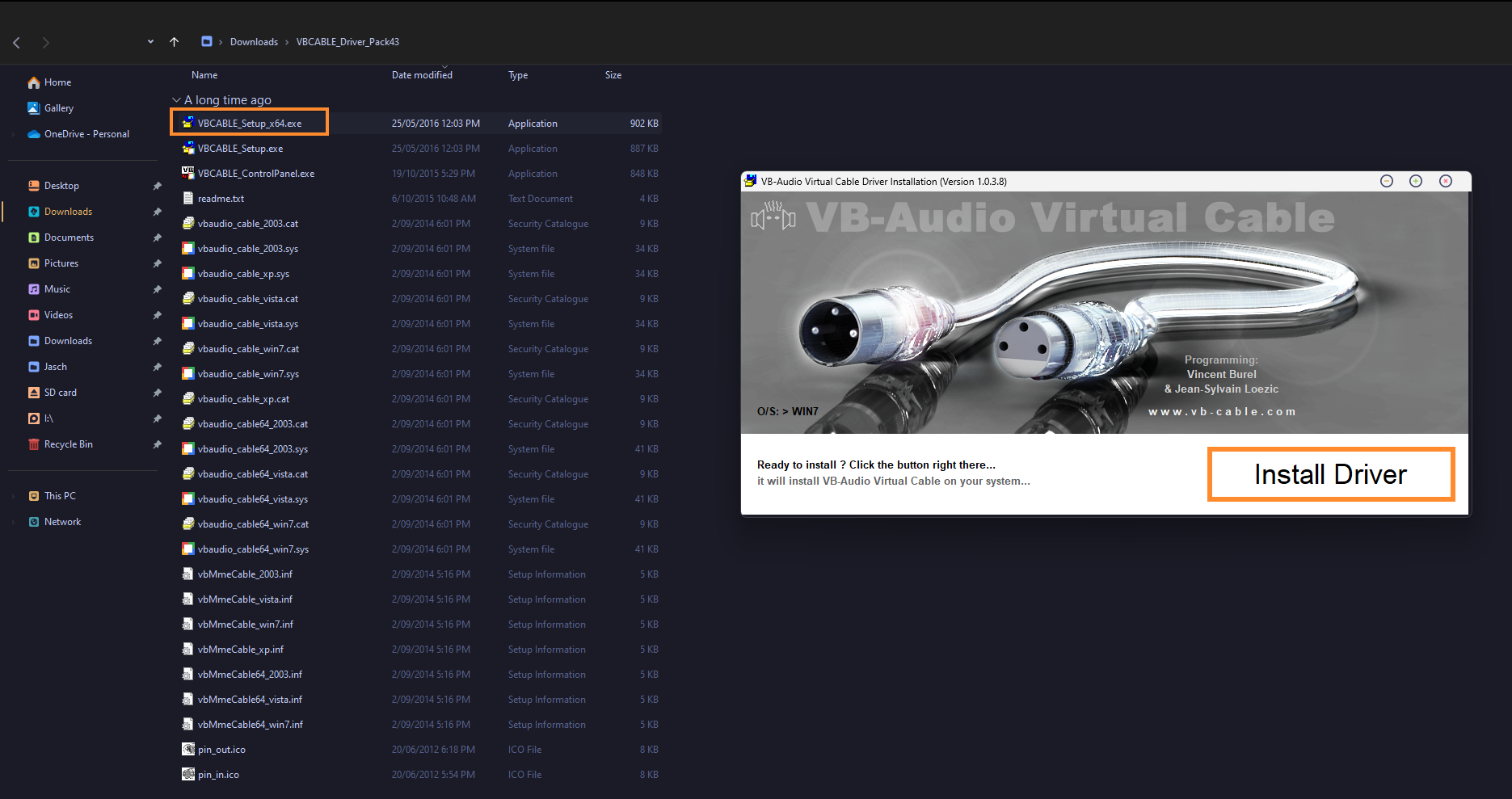The width and height of the screenshot is (1512, 799).
Task: Click the pin icon beside Desktop
Action: (157, 186)
